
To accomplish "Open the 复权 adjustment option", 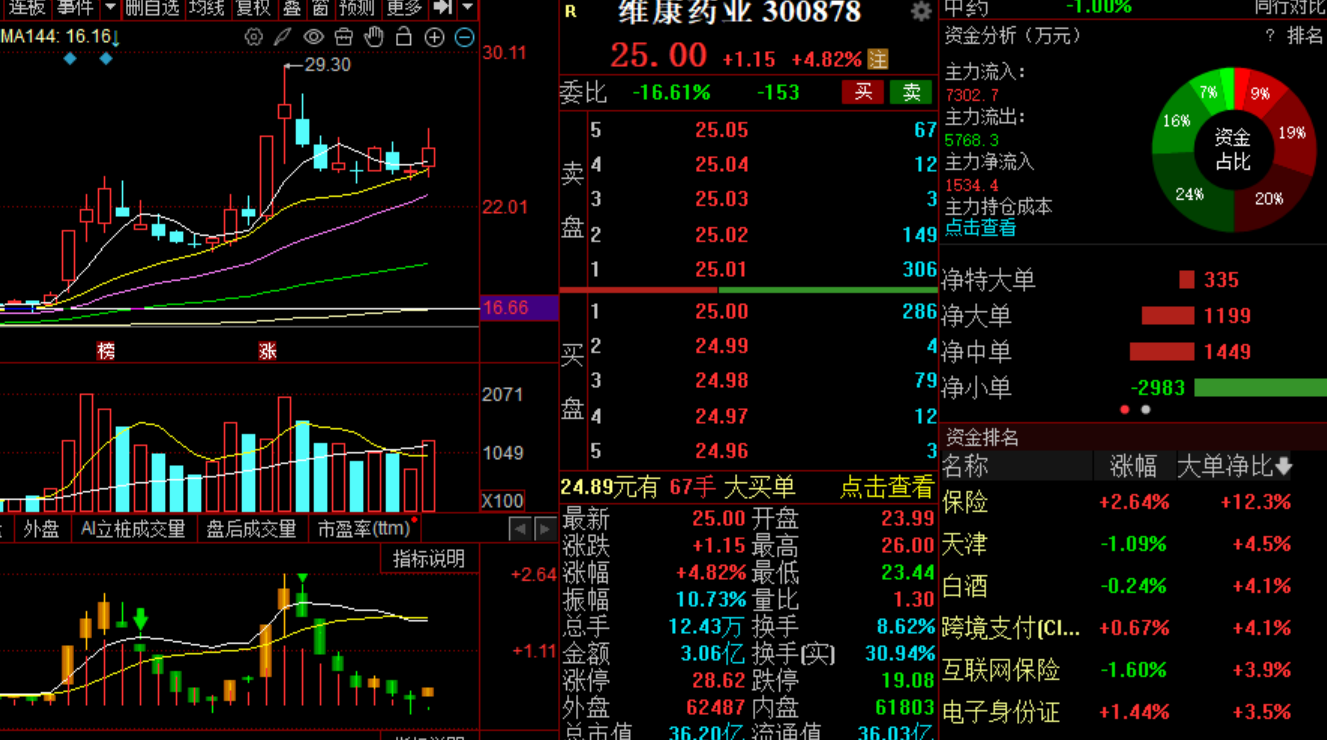I will tap(253, 8).
